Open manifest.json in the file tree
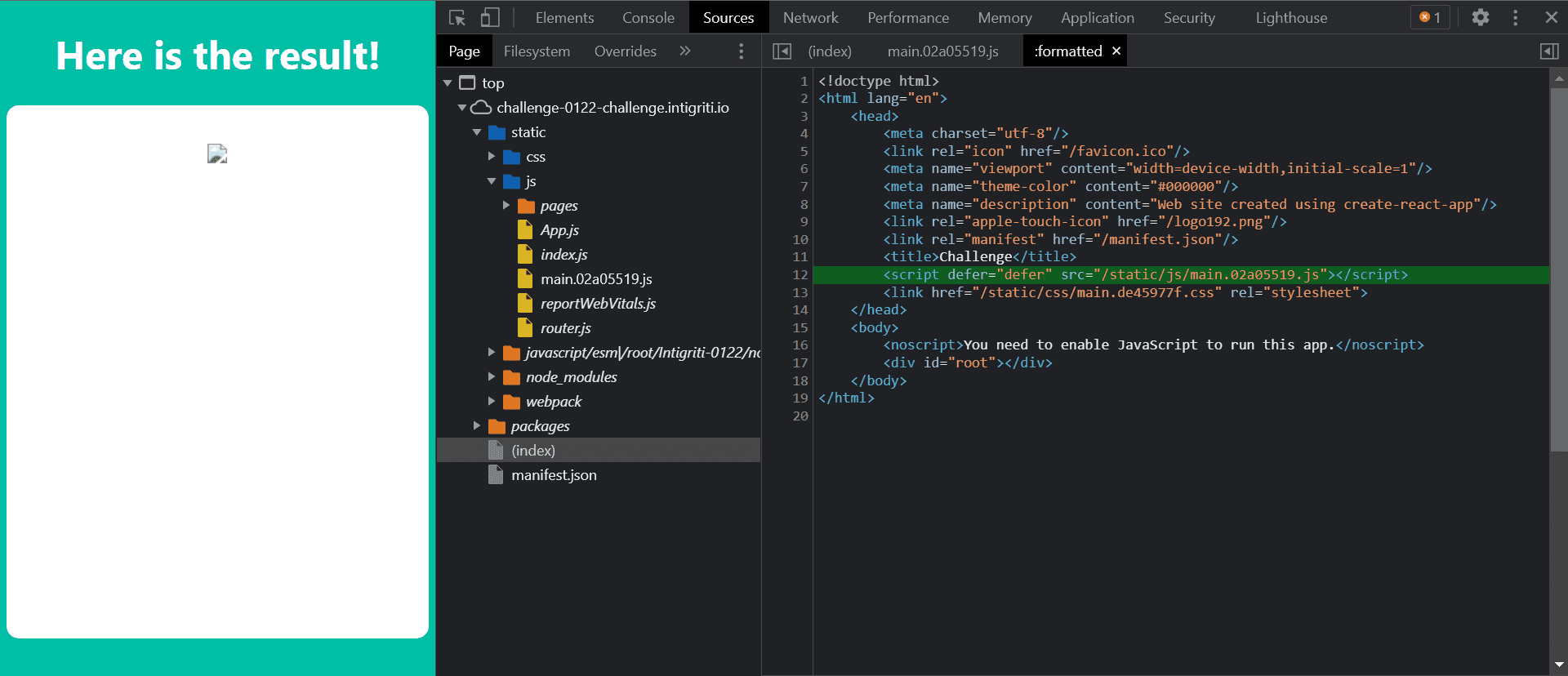Screen dimensions: 1568x676 554,475
